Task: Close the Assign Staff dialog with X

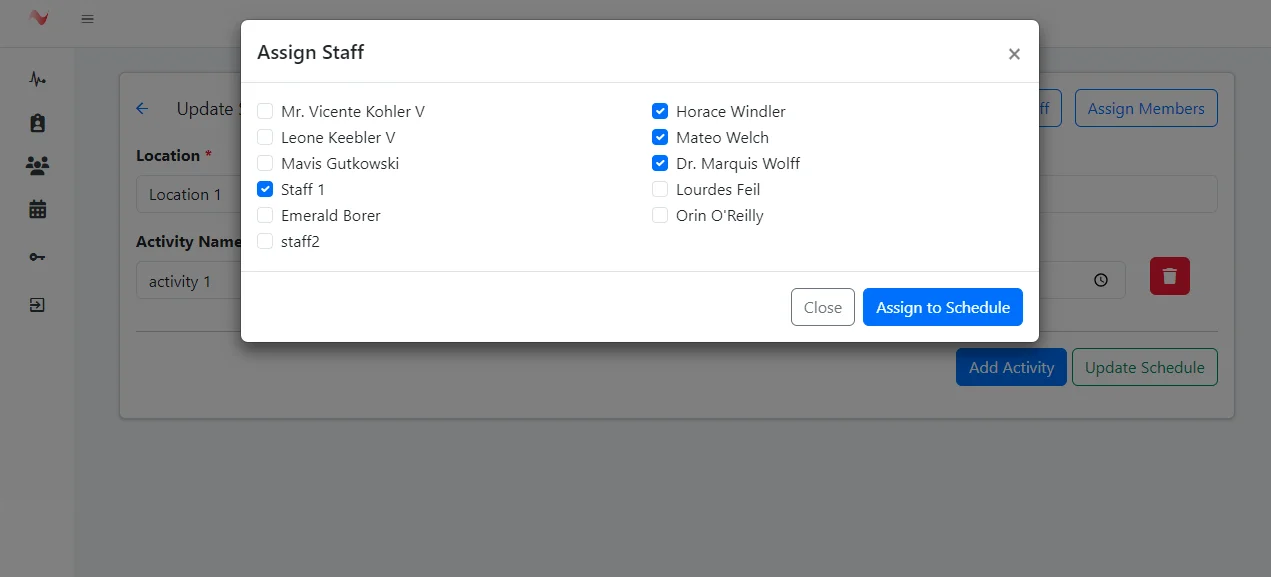Action: pos(1014,54)
